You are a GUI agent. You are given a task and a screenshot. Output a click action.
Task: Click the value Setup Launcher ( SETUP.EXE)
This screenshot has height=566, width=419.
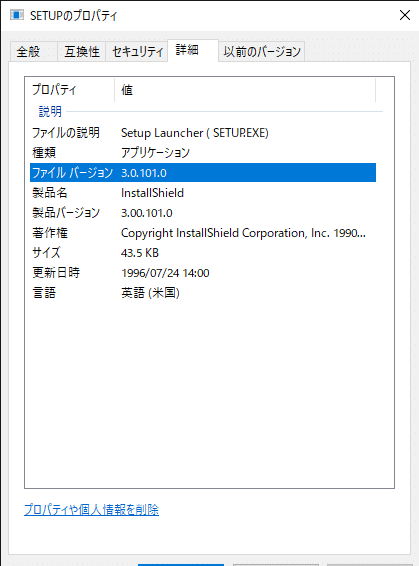click(195, 133)
